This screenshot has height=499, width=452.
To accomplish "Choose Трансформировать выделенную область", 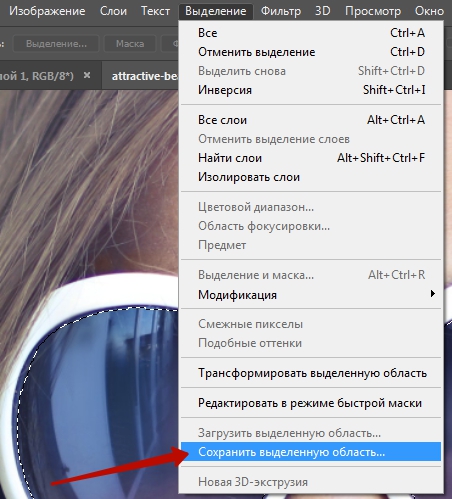I will click(x=311, y=373).
